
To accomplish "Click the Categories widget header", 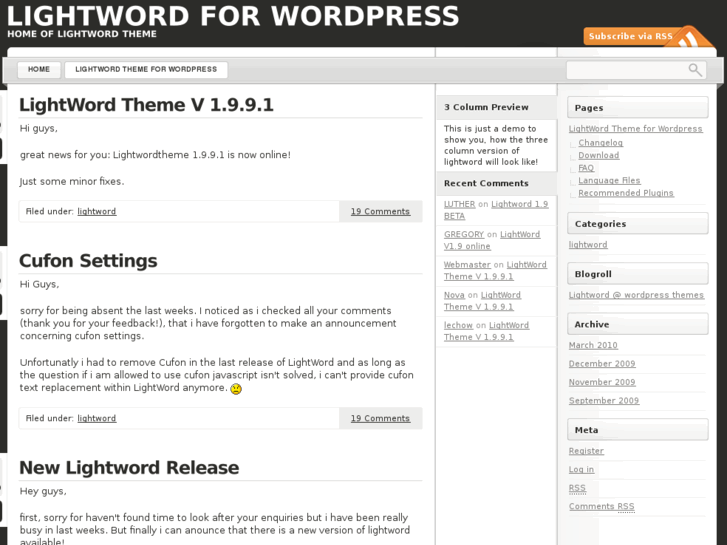I will (x=638, y=224).
